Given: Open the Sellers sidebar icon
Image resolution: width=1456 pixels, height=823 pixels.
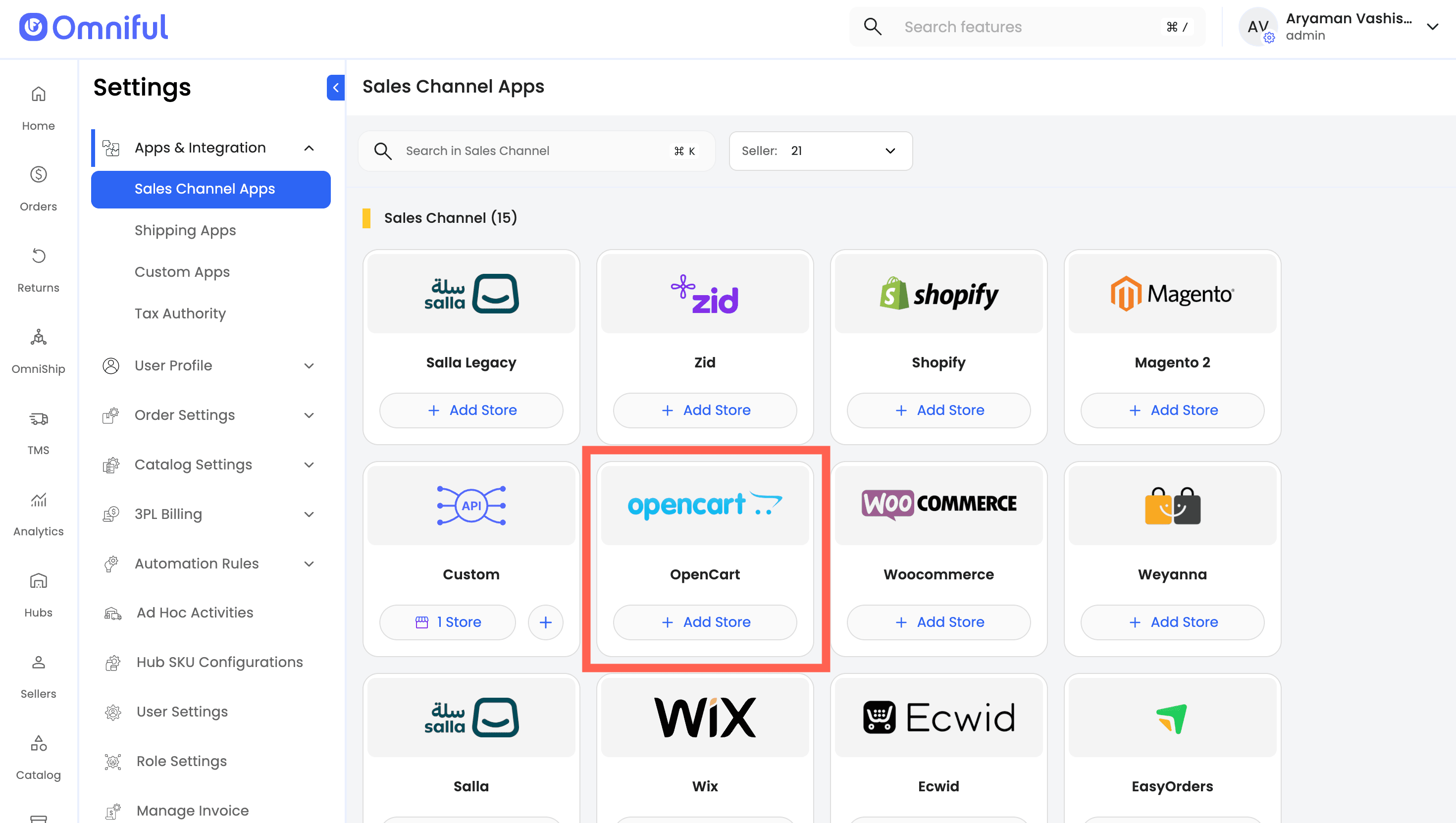Looking at the screenshot, I should [x=38, y=663].
